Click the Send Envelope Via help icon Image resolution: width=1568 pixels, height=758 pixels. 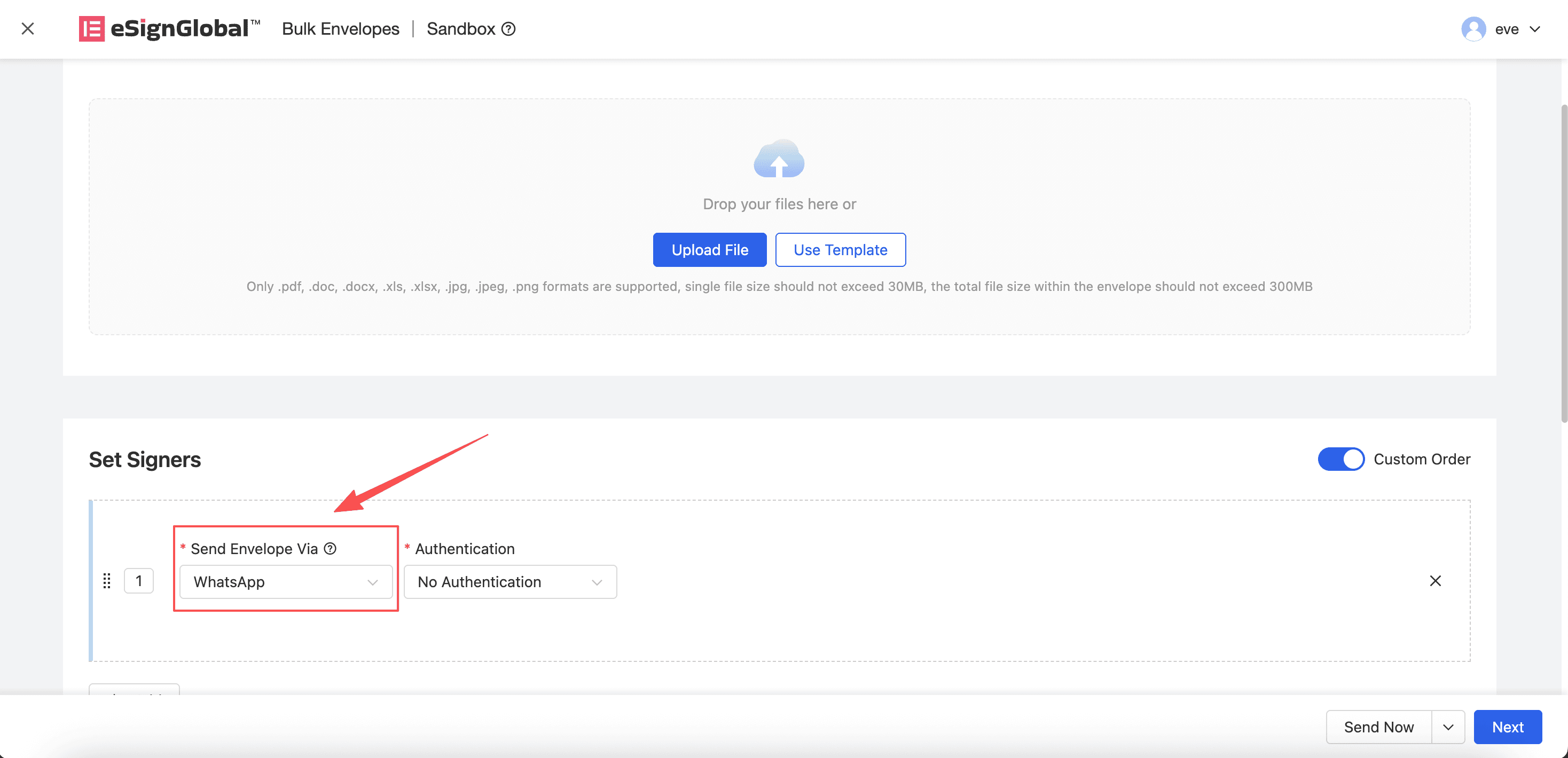click(330, 549)
